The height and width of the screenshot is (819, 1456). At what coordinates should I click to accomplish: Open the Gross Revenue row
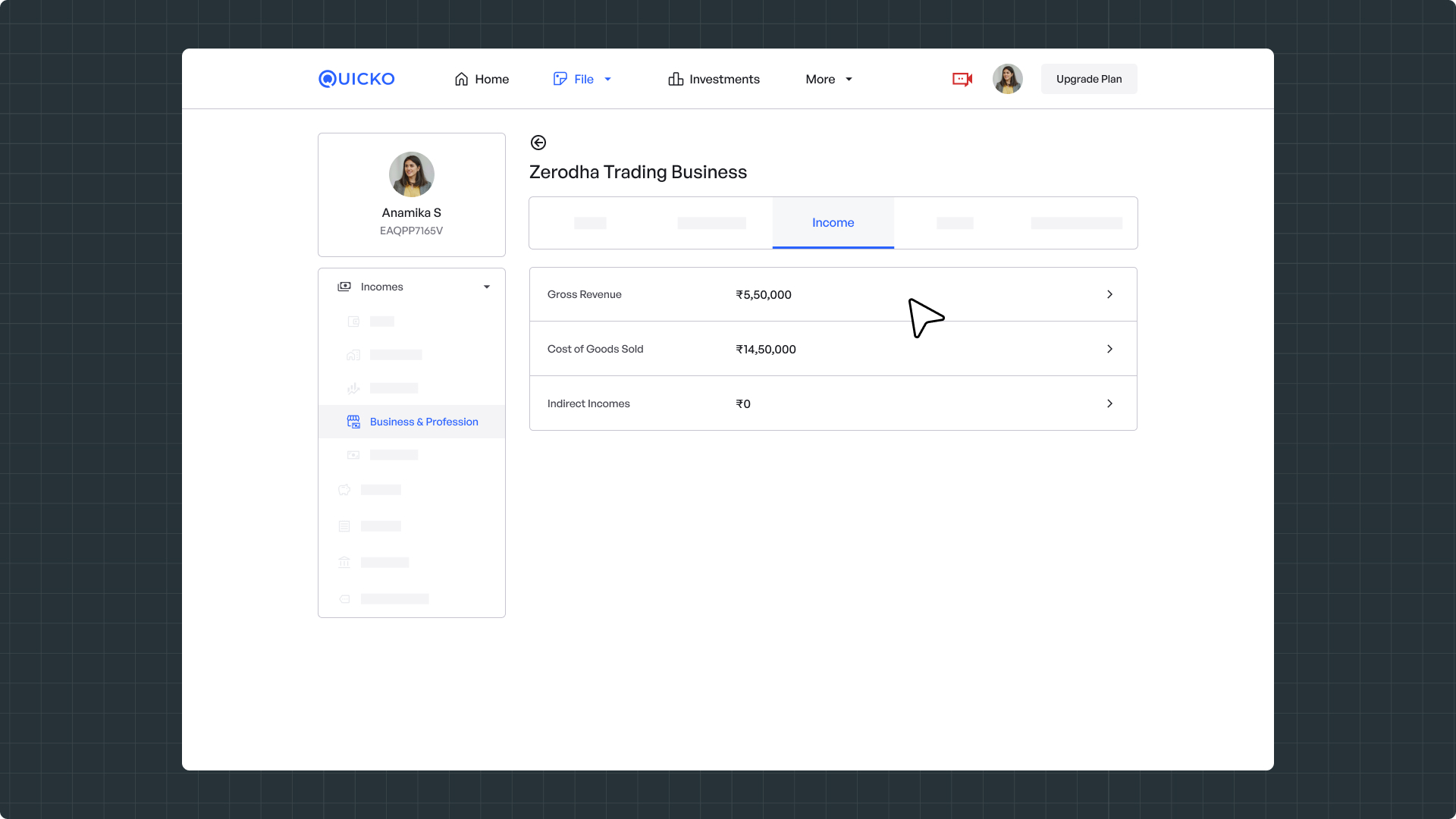(x=833, y=294)
